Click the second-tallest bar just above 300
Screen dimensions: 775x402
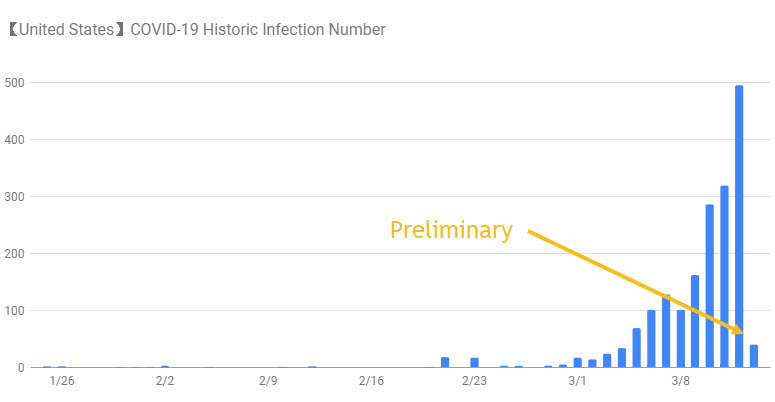point(724,277)
